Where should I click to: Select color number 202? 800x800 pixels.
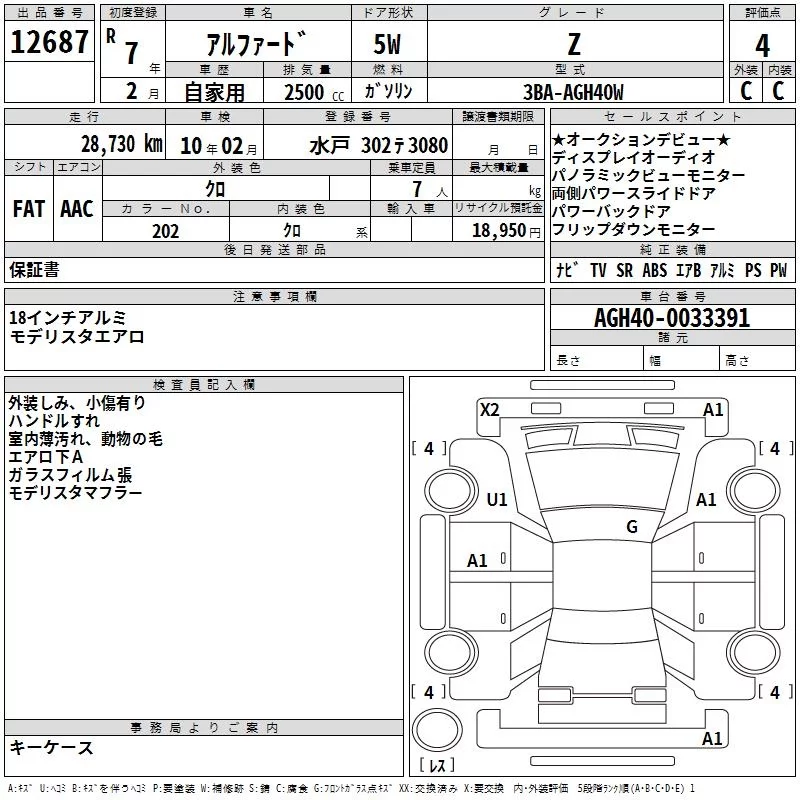pos(165,231)
